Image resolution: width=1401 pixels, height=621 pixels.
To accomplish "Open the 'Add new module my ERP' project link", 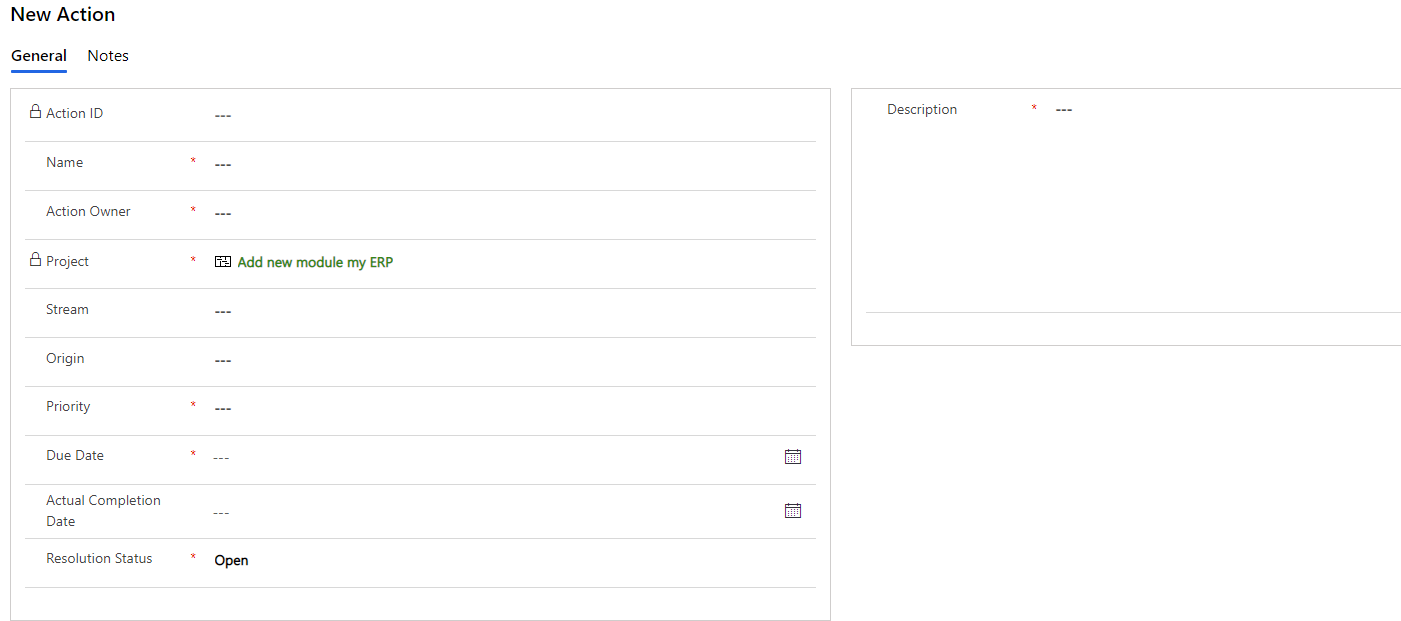I will (x=314, y=261).
